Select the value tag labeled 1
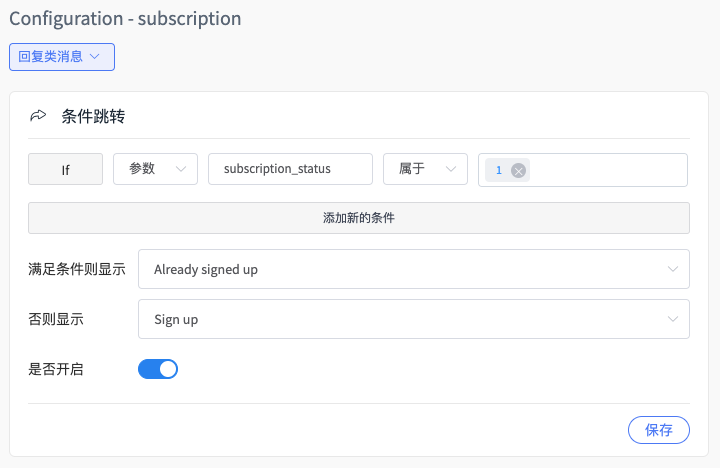Screen dimensions: 720x468 pyautogui.click(x=499, y=170)
